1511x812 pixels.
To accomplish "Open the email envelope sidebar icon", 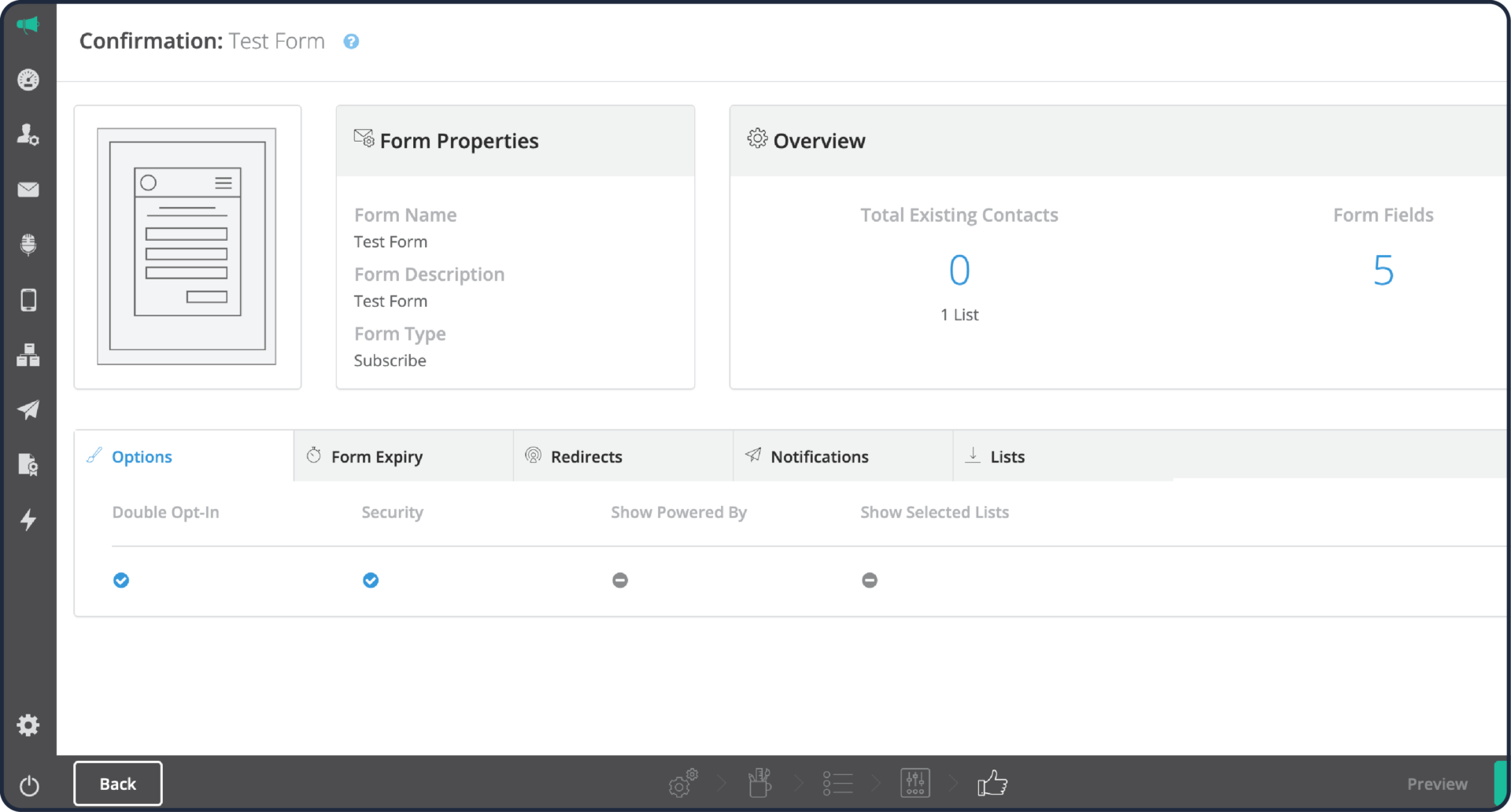I will (28, 190).
